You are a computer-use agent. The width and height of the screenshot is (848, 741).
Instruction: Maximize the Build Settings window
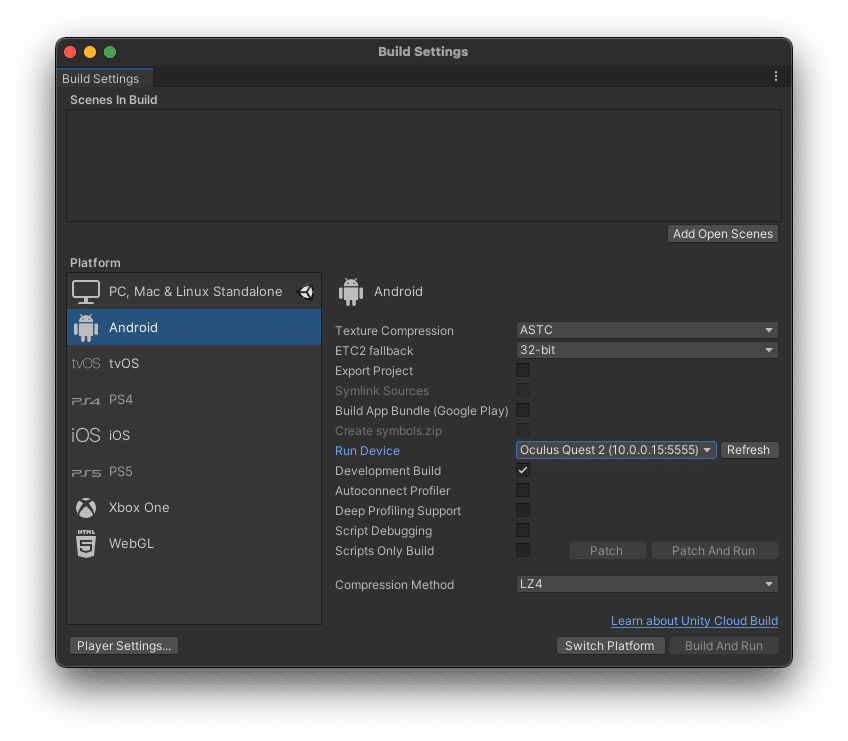(110, 52)
